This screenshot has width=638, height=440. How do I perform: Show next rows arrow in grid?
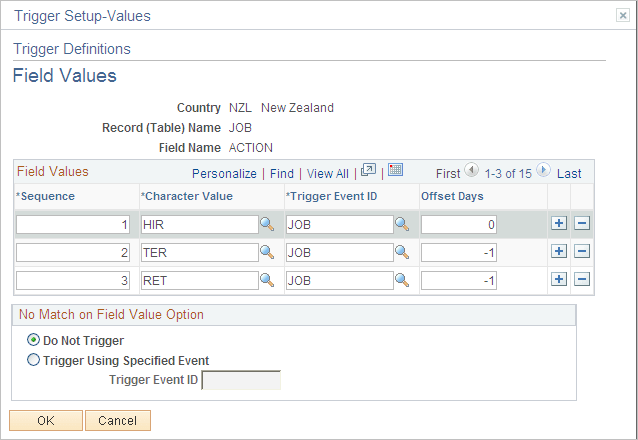(544, 170)
